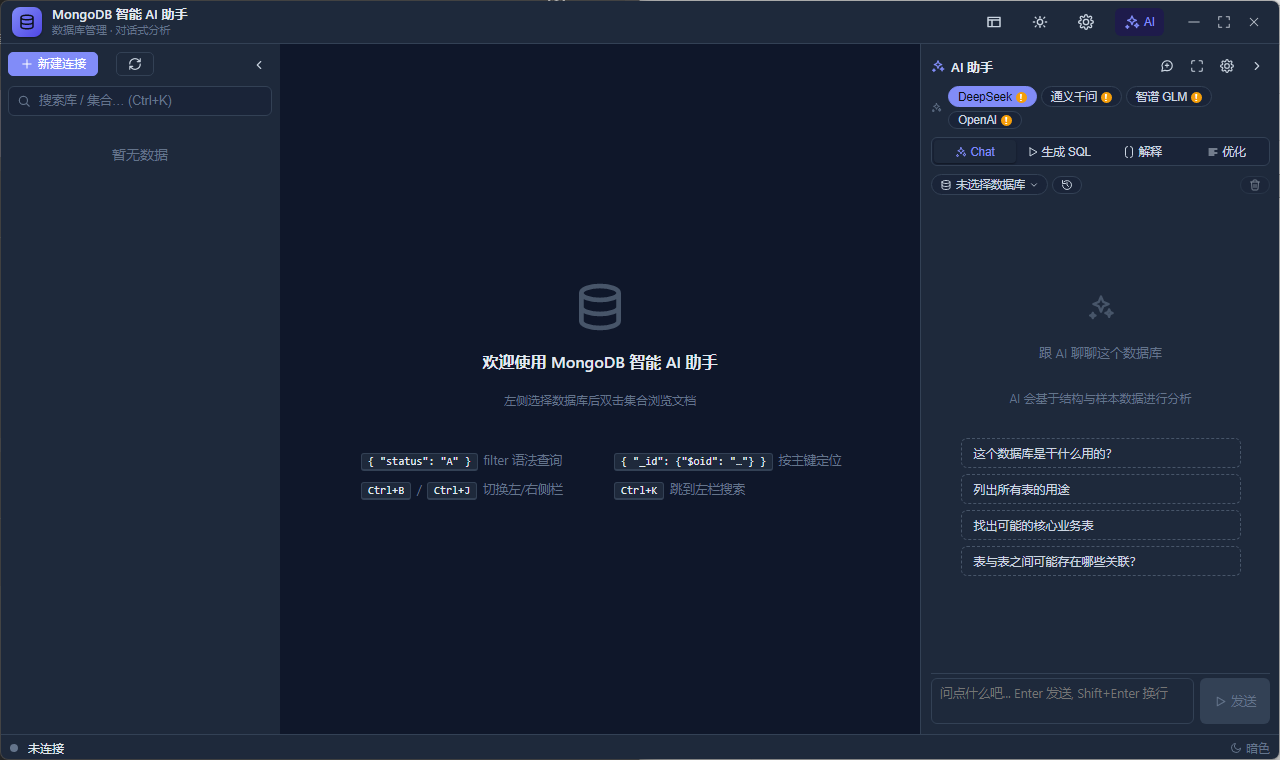Switch to the 优化 tab

1227,152
